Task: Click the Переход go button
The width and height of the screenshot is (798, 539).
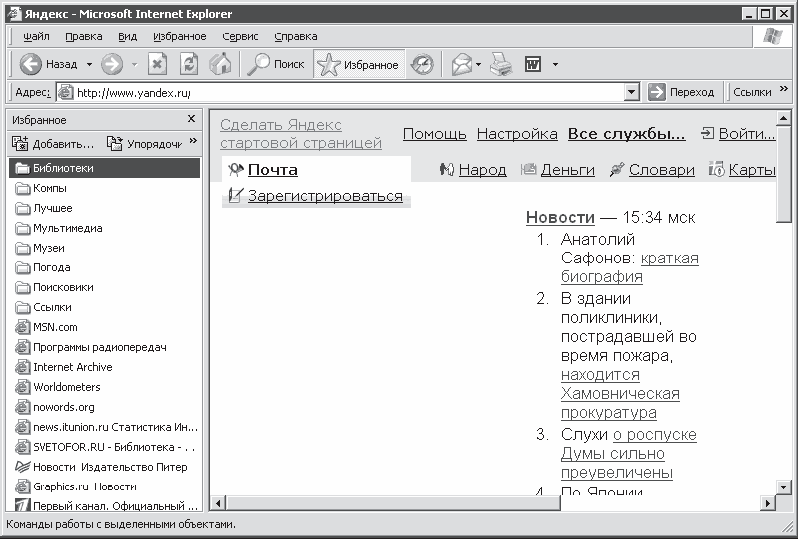Action: point(681,92)
